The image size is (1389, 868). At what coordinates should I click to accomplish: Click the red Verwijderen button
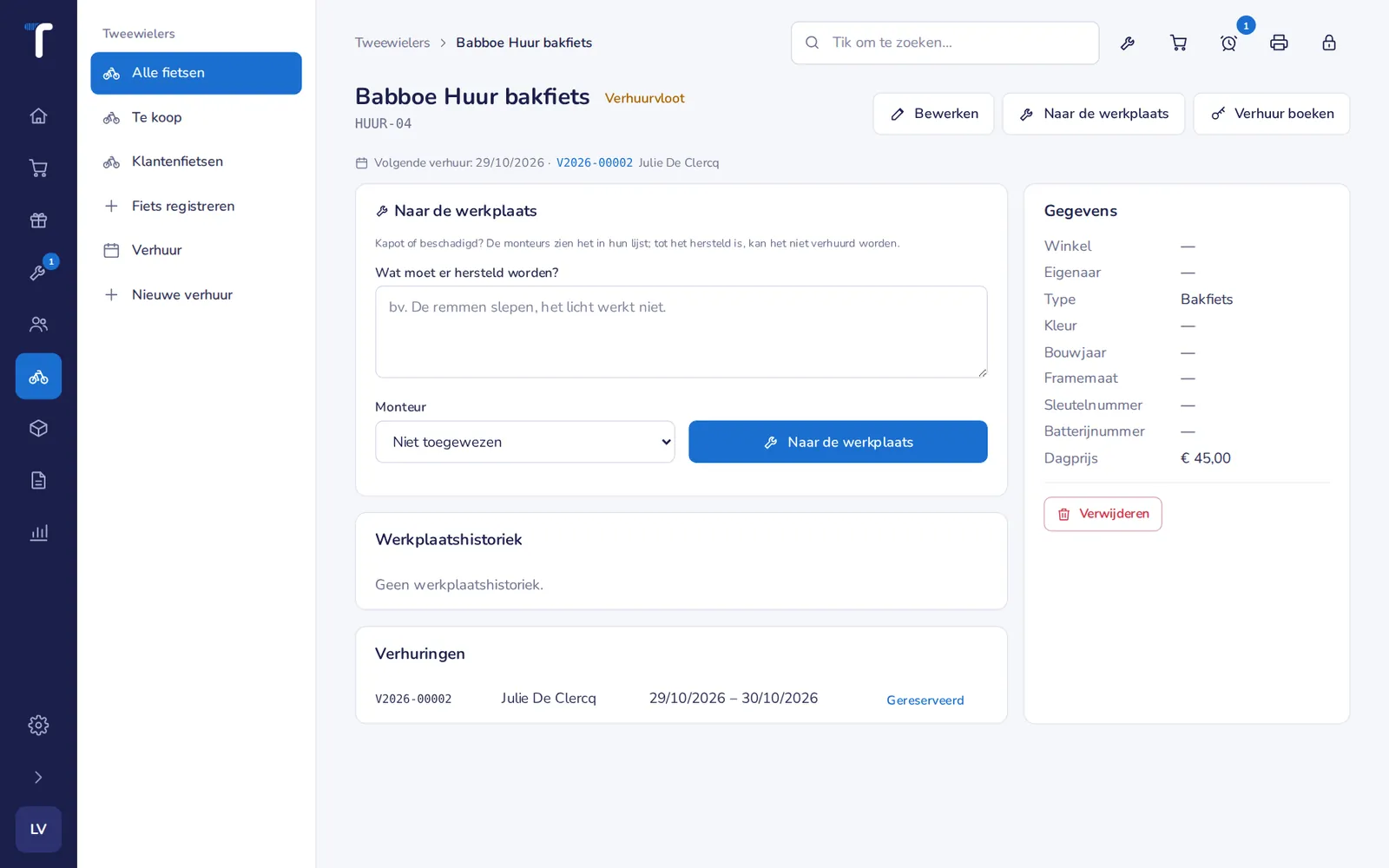pos(1103,514)
